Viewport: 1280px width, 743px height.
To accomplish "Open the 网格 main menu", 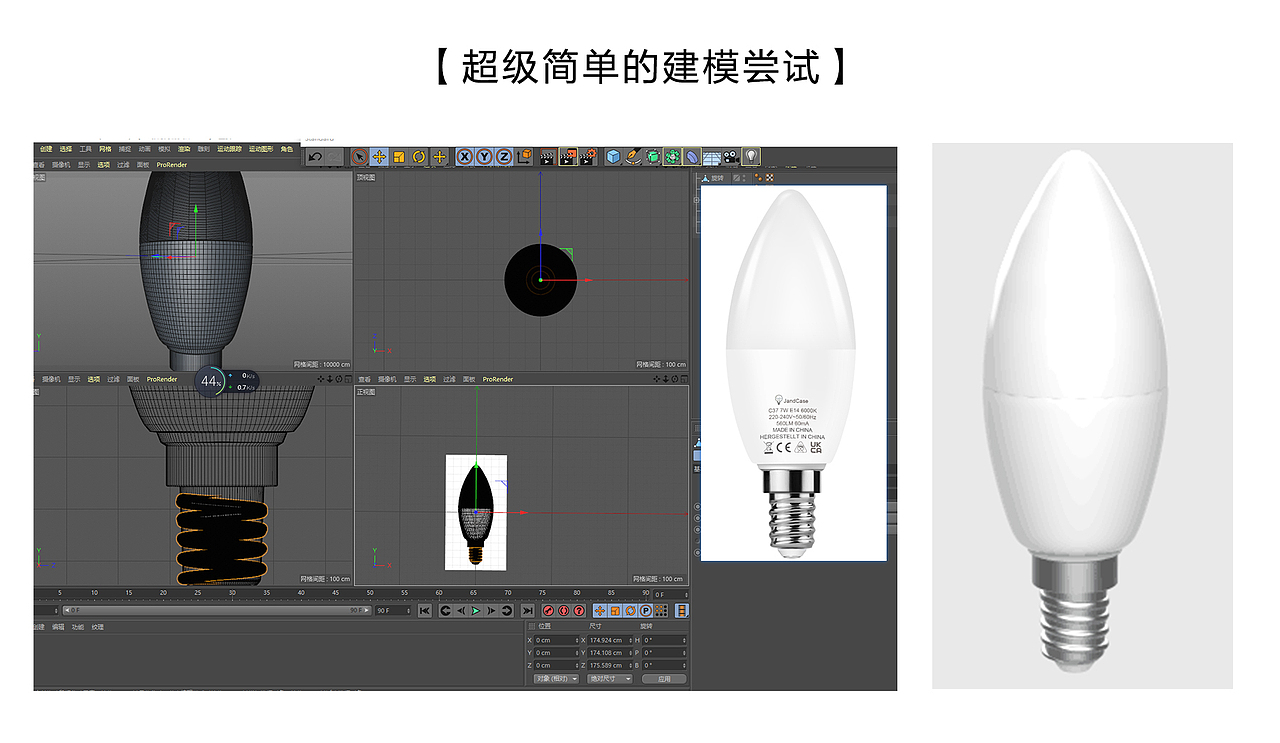I will click(106, 149).
